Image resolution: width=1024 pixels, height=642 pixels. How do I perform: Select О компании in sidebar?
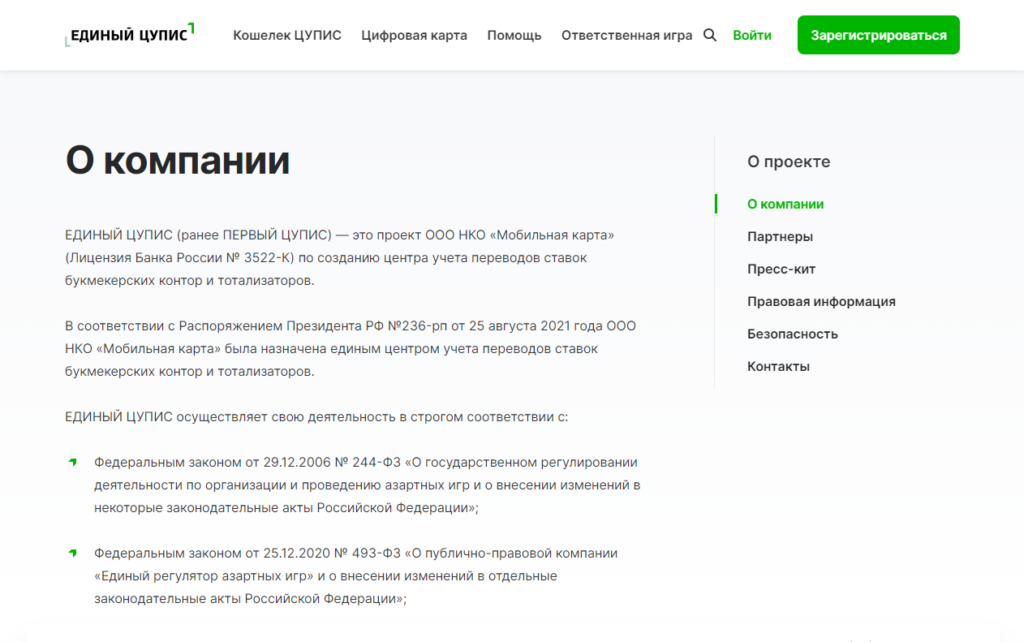[x=785, y=204]
